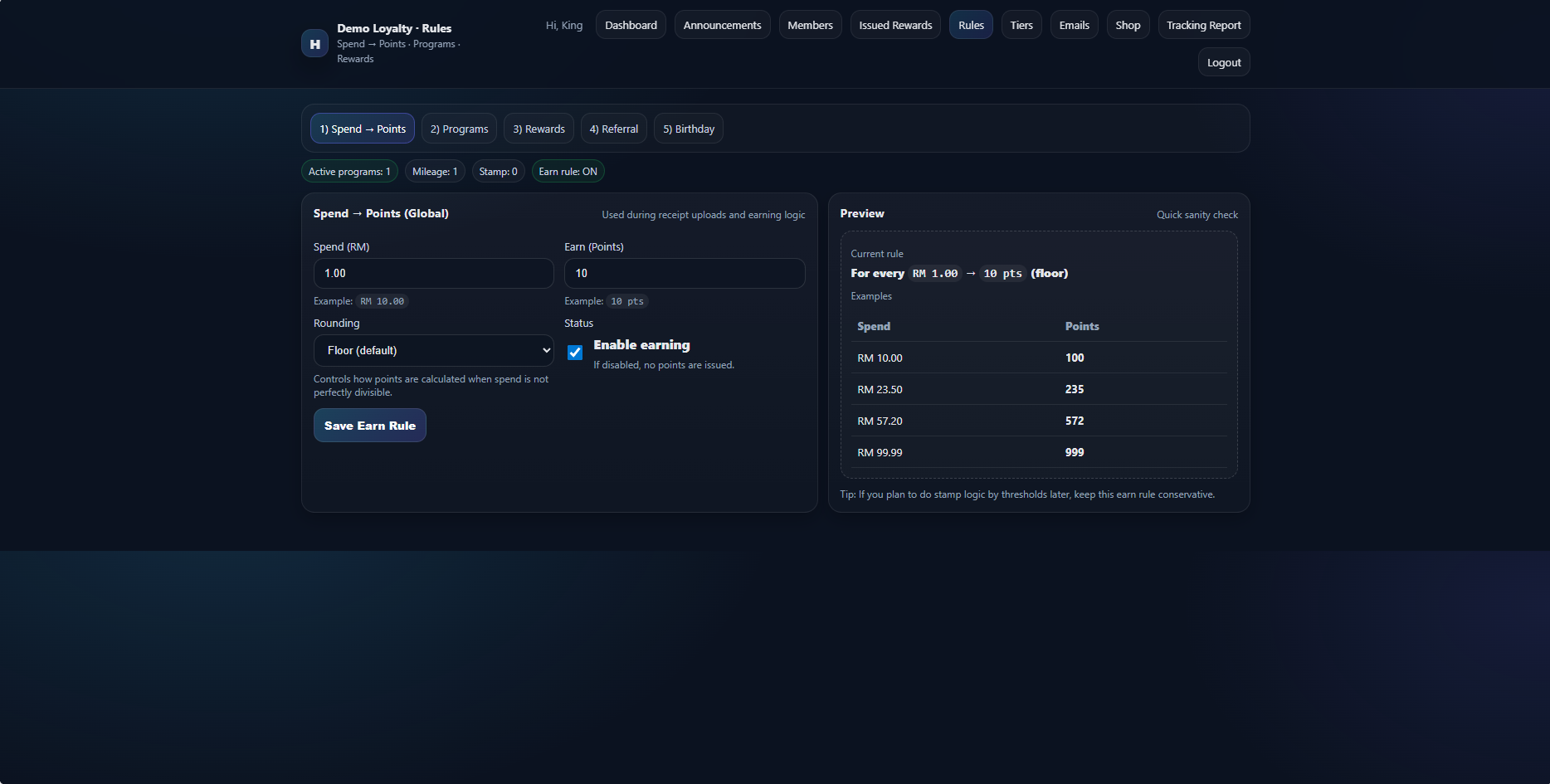1550x784 pixels.
Task: Open the Dashboard page
Action: [631, 25]
